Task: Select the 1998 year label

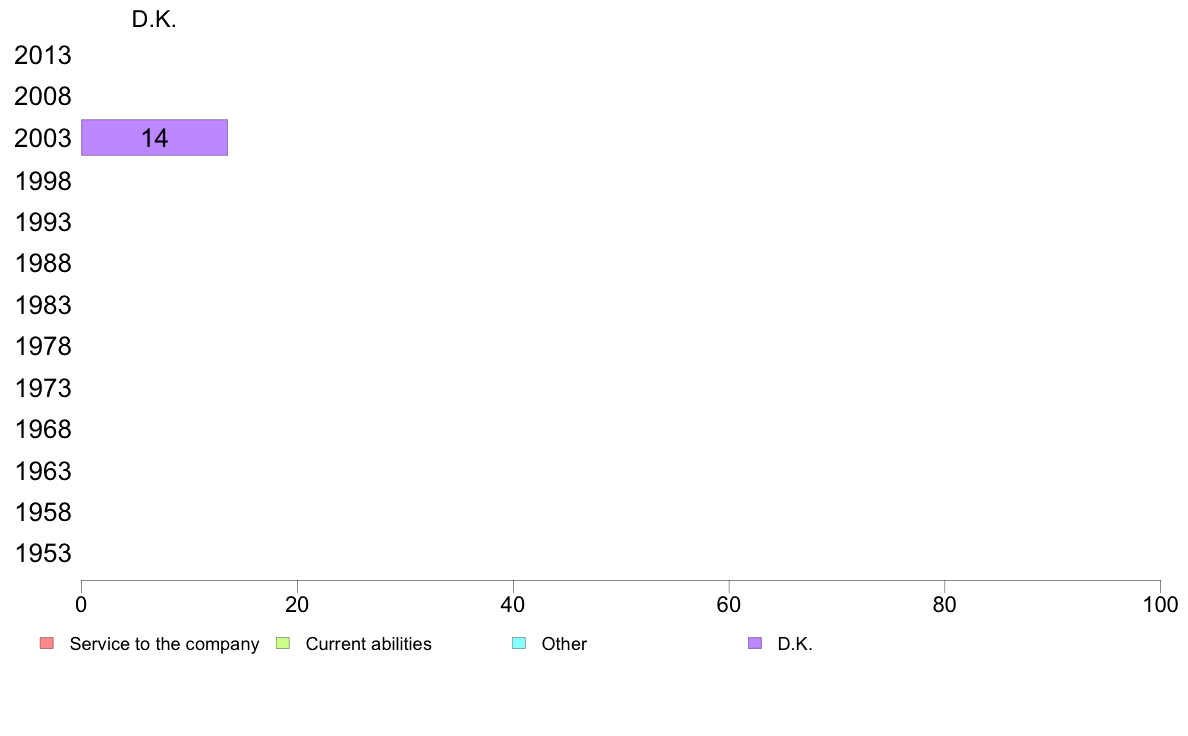Action: point(43,181)
